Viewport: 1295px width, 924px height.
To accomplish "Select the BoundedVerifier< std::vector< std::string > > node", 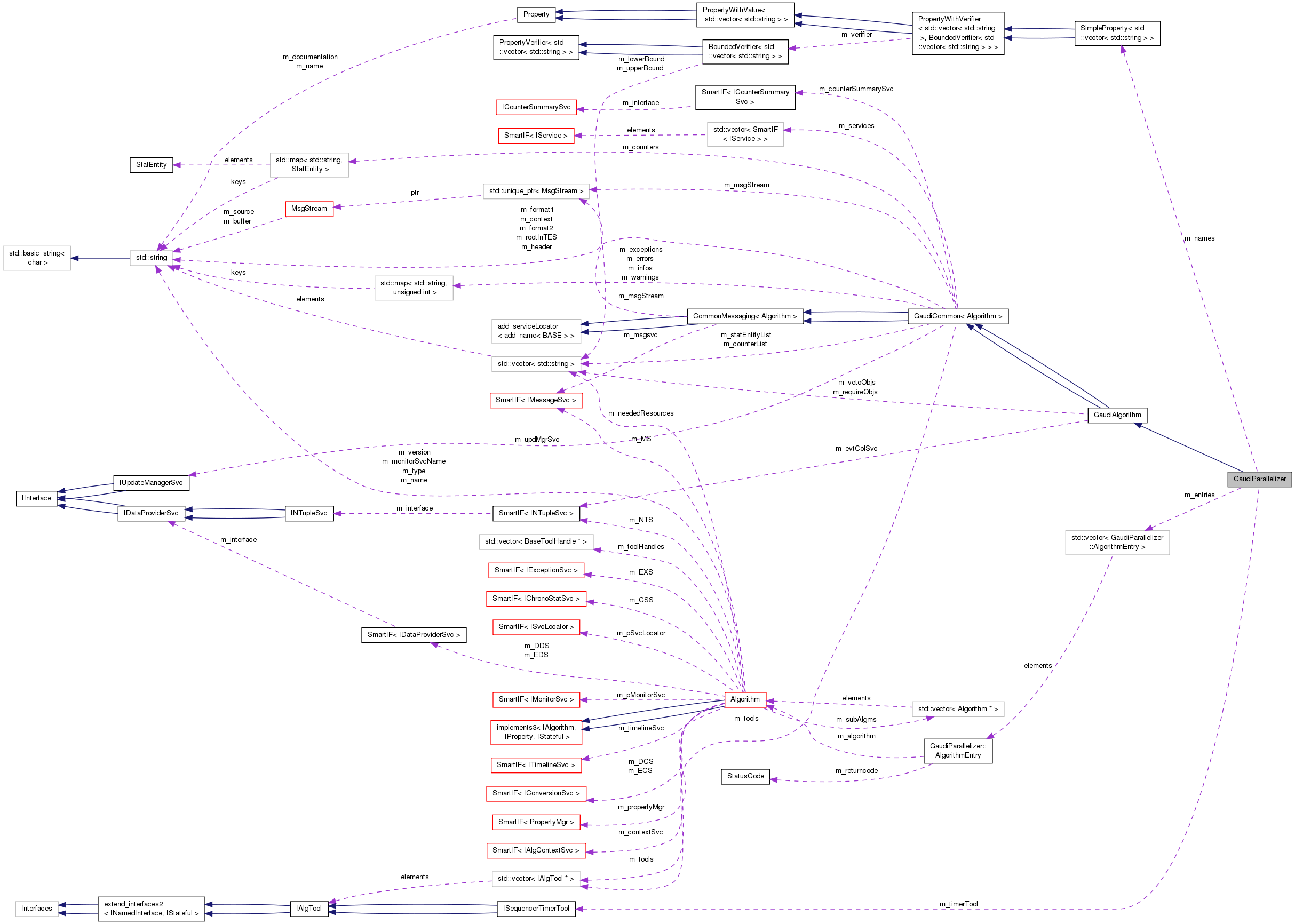I will 745,51.
